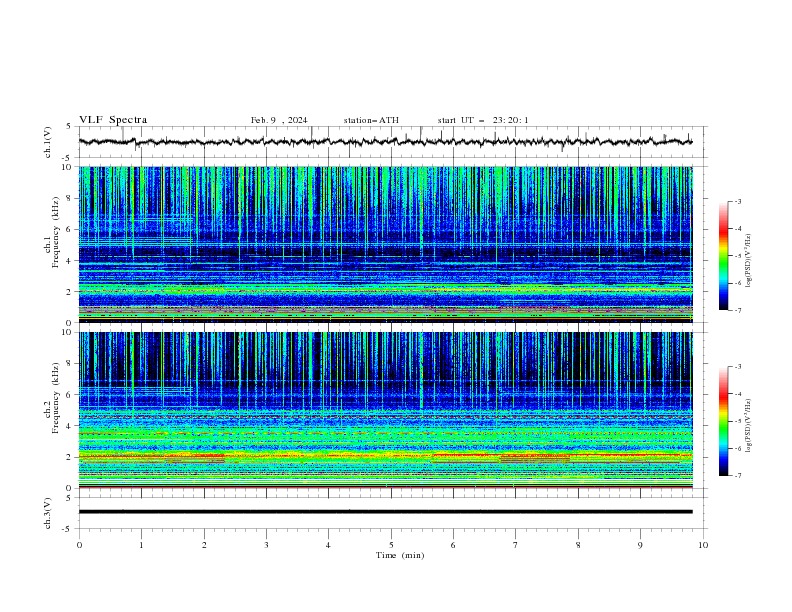This screenshot has width=792, height=612.
Task: Click the "start UT = 23:20:1" label
Action: (483, 120)
